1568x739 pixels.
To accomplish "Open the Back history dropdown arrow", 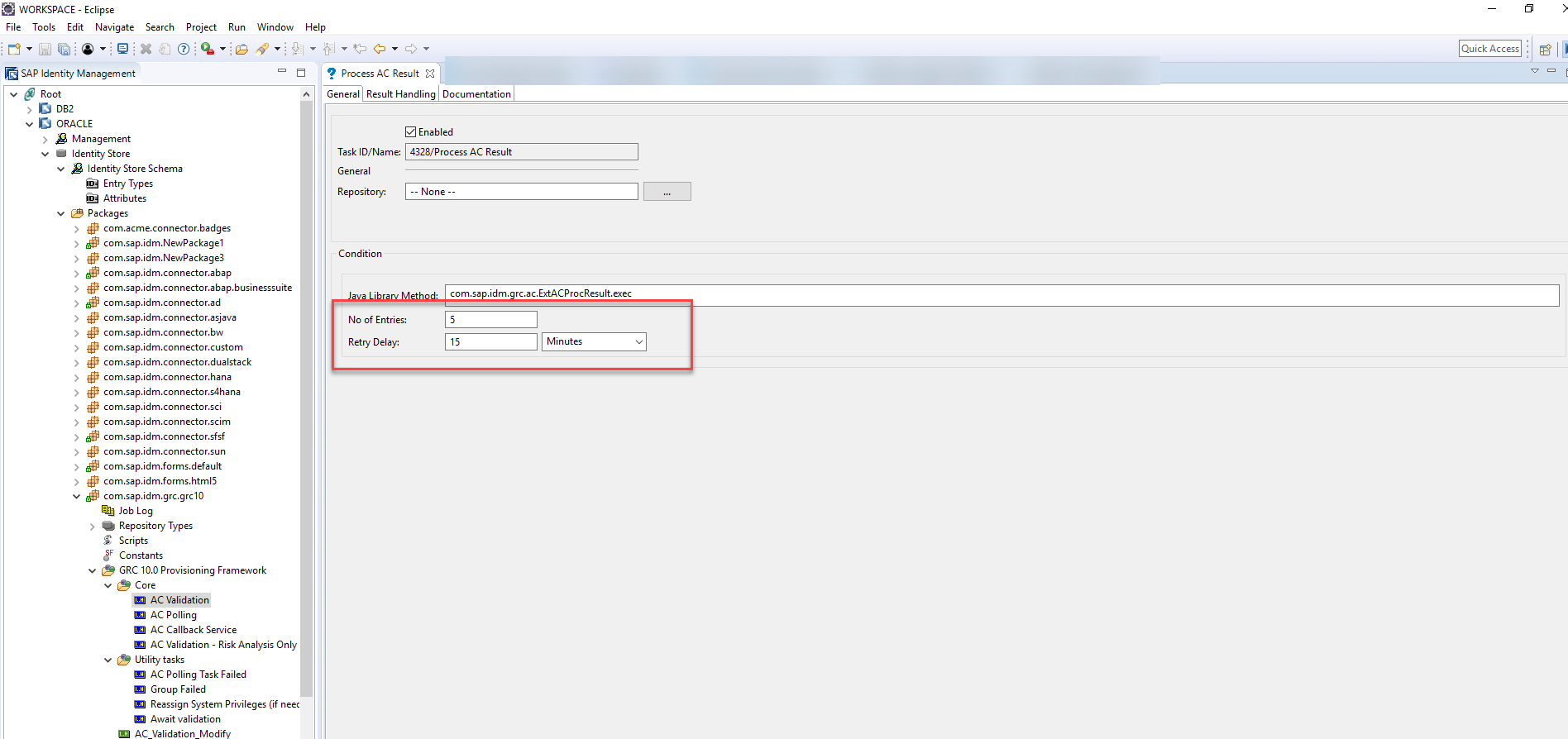I will 394,49.
